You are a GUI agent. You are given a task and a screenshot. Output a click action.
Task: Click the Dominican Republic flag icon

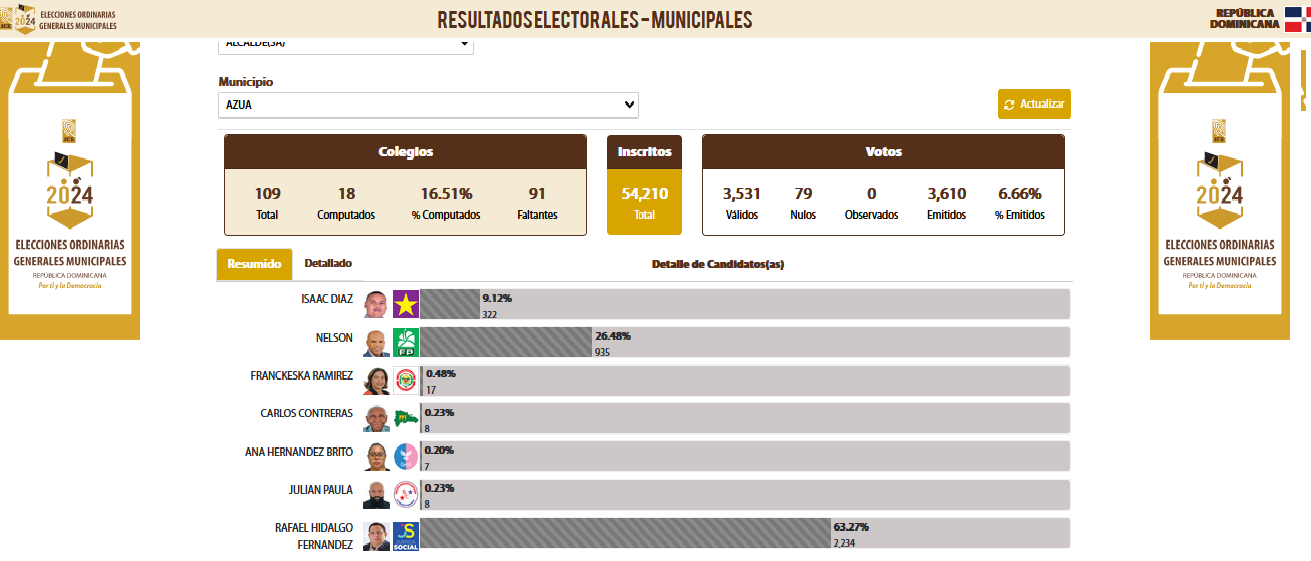[1297, 20]
